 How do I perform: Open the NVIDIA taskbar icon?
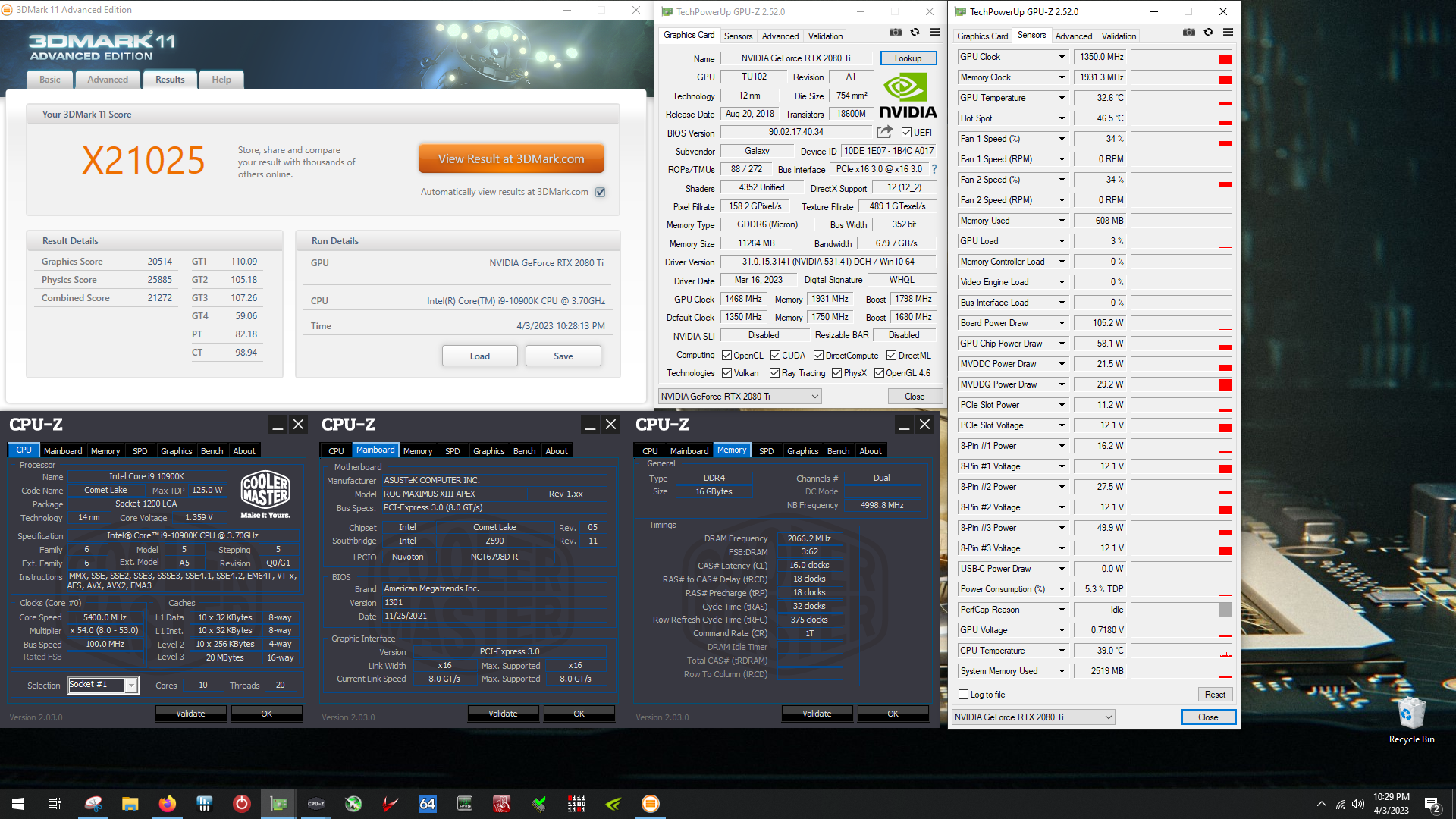click(x=613, y=804)
